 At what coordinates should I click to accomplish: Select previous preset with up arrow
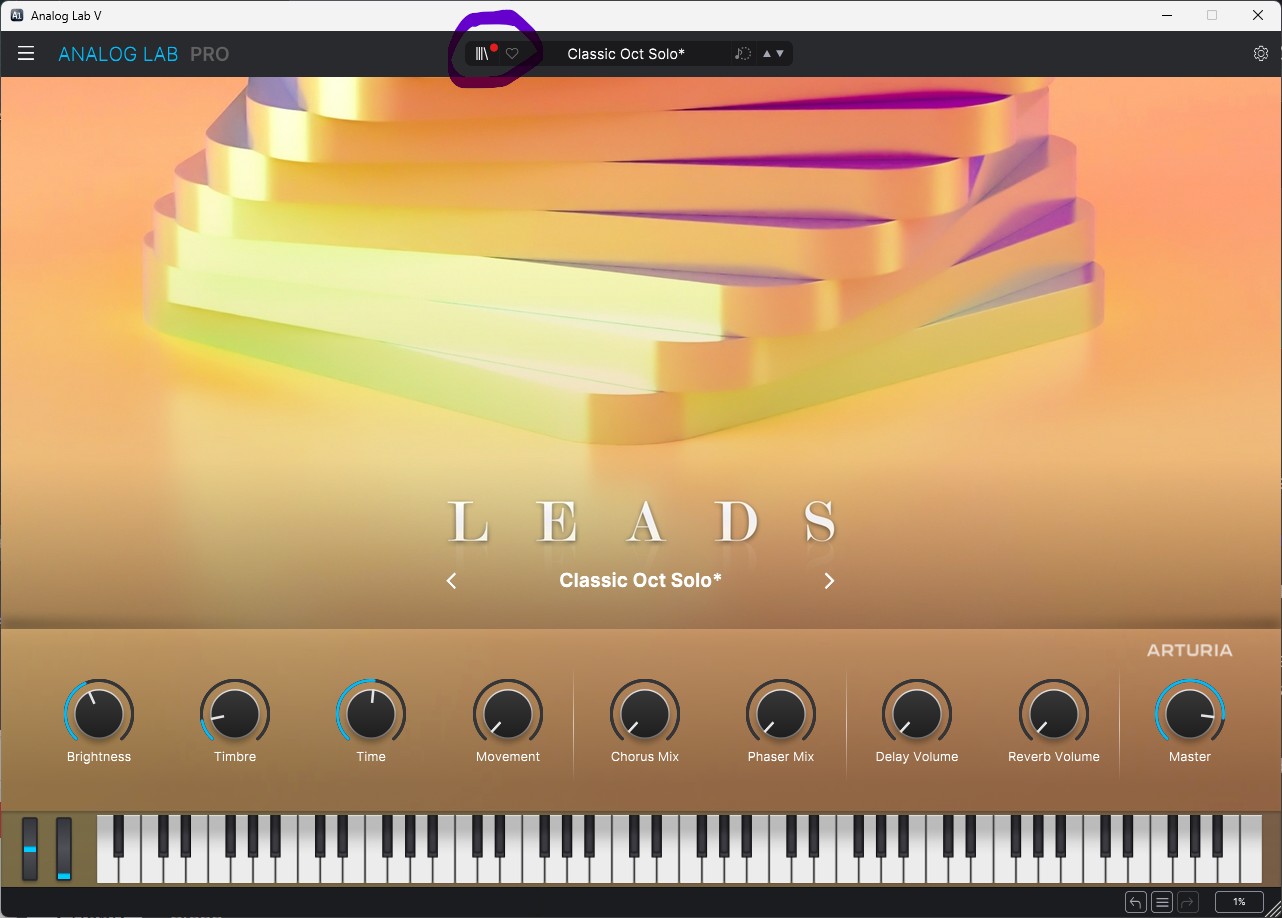tap(767, 54)
